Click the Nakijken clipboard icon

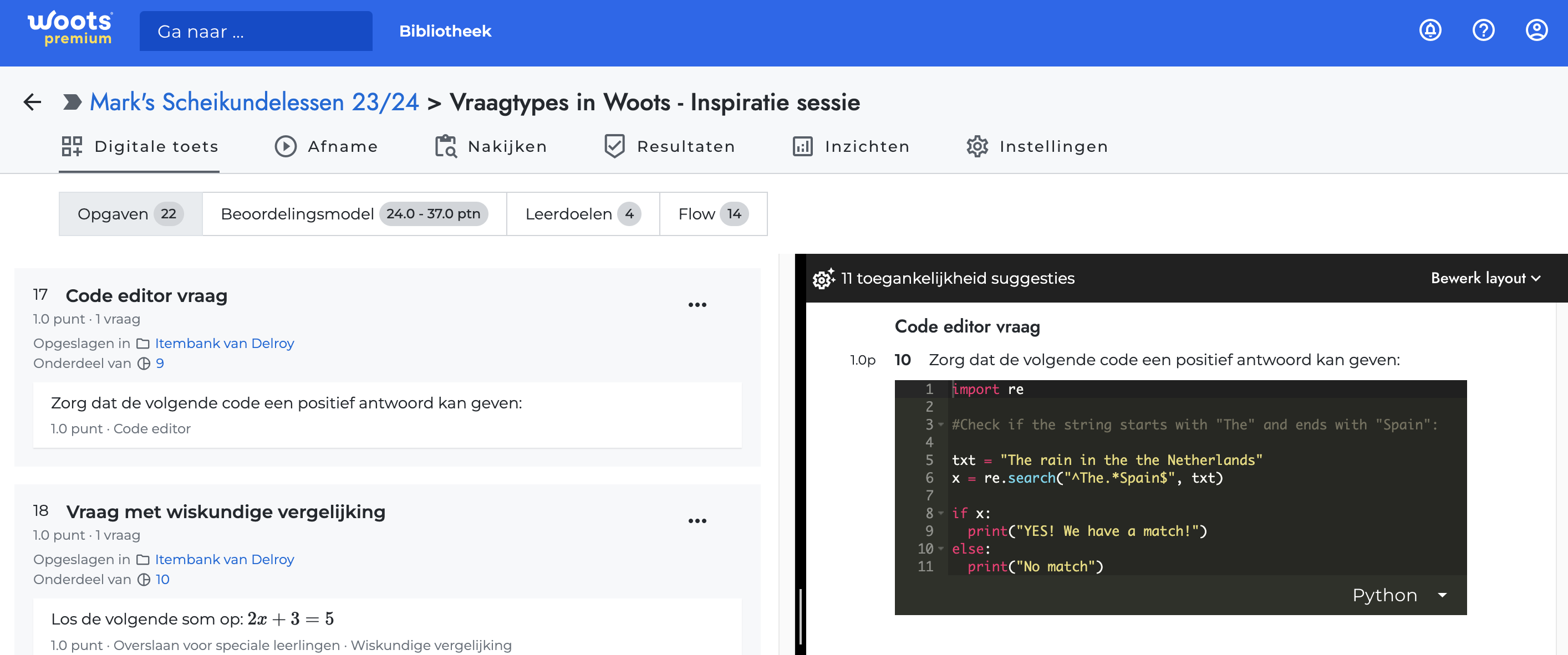(x=446, y=146)
